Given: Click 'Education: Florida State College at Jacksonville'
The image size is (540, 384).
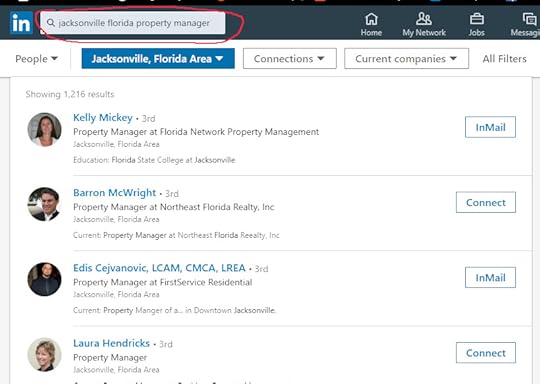Looking at the screenshot, I should coord(154,160).
